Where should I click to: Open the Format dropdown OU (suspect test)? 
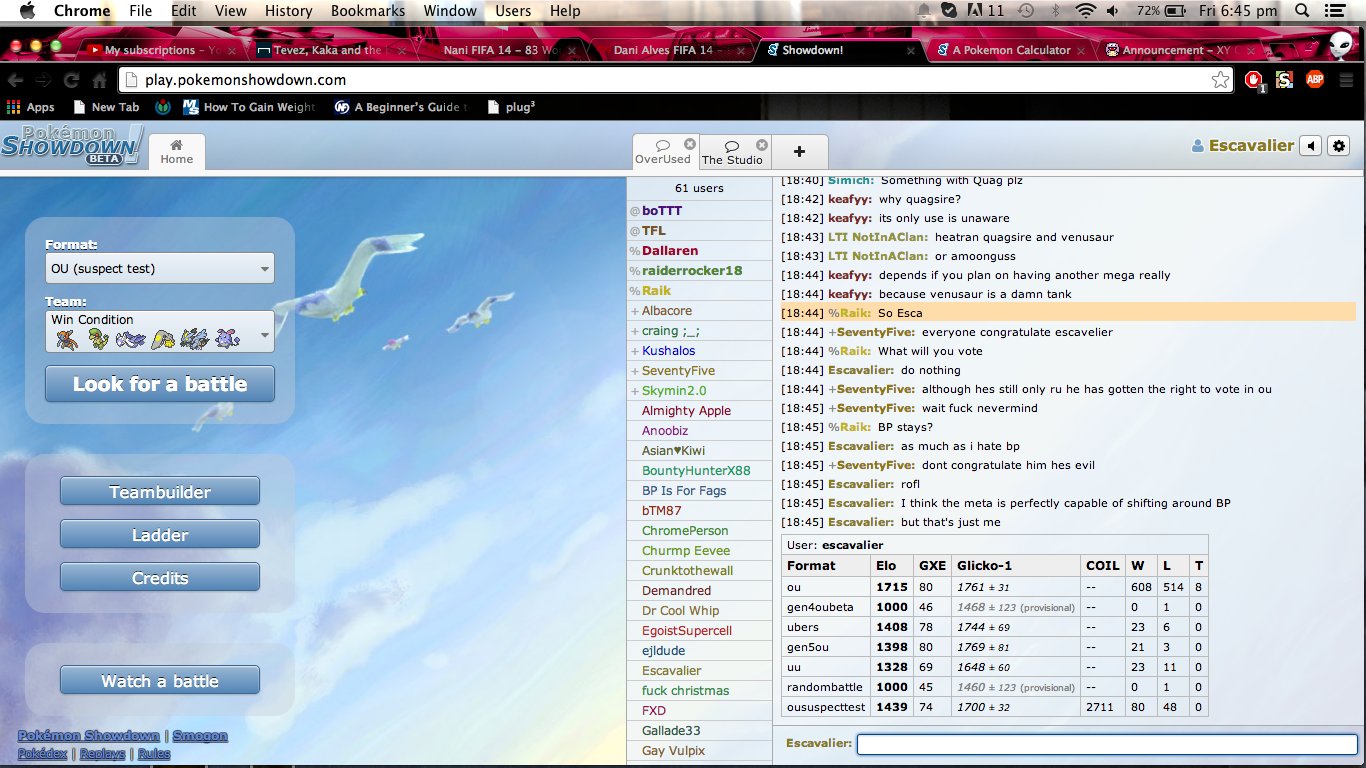tap(160, 268)
